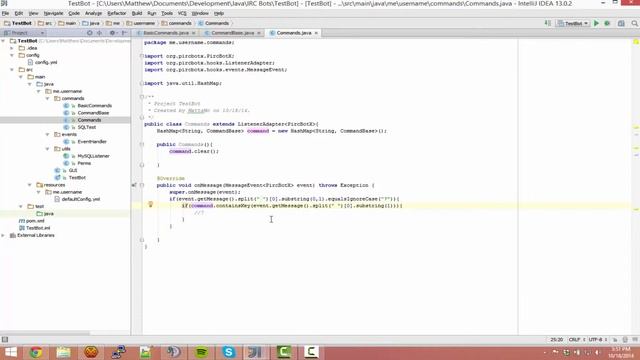The image size is (640, 360).
Task: Collapse the events package node
Action: click(48, 134)
